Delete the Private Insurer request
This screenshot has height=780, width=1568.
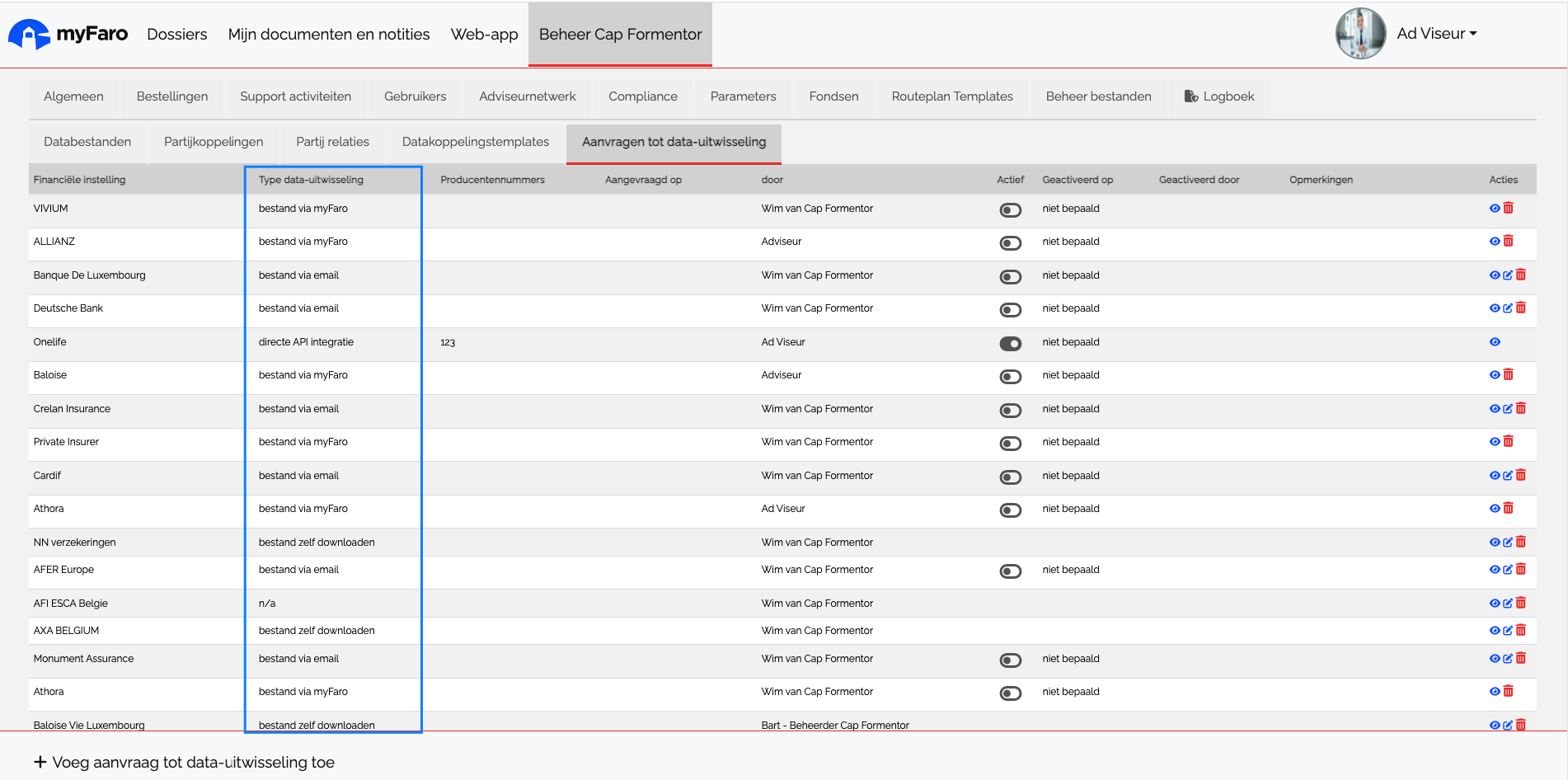click(x=1508, y=441)
